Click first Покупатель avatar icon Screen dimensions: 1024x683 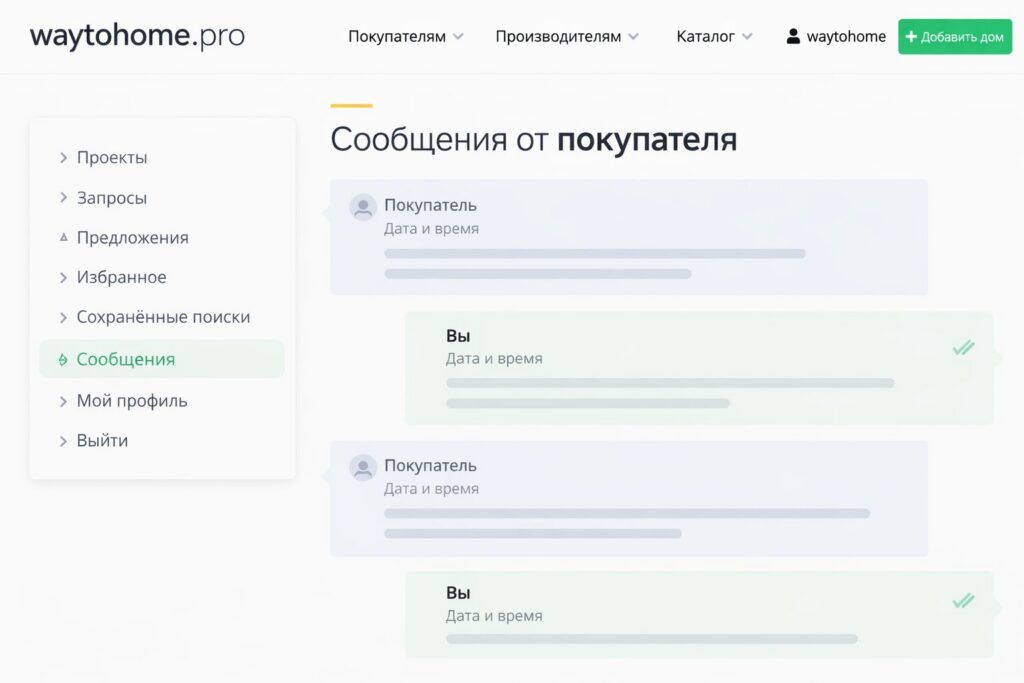coord(362,207)
